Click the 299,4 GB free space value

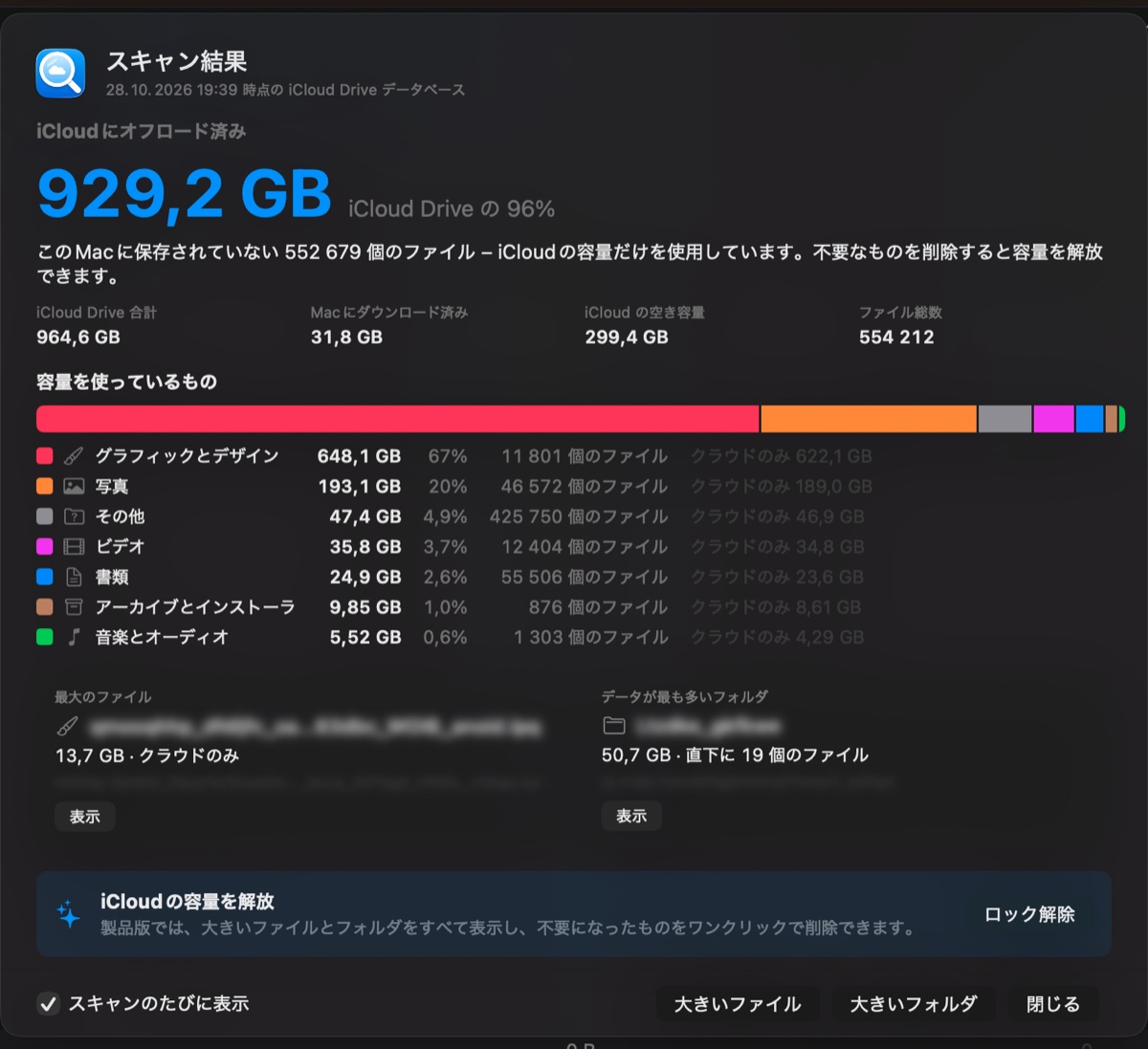tap(627, 337)
